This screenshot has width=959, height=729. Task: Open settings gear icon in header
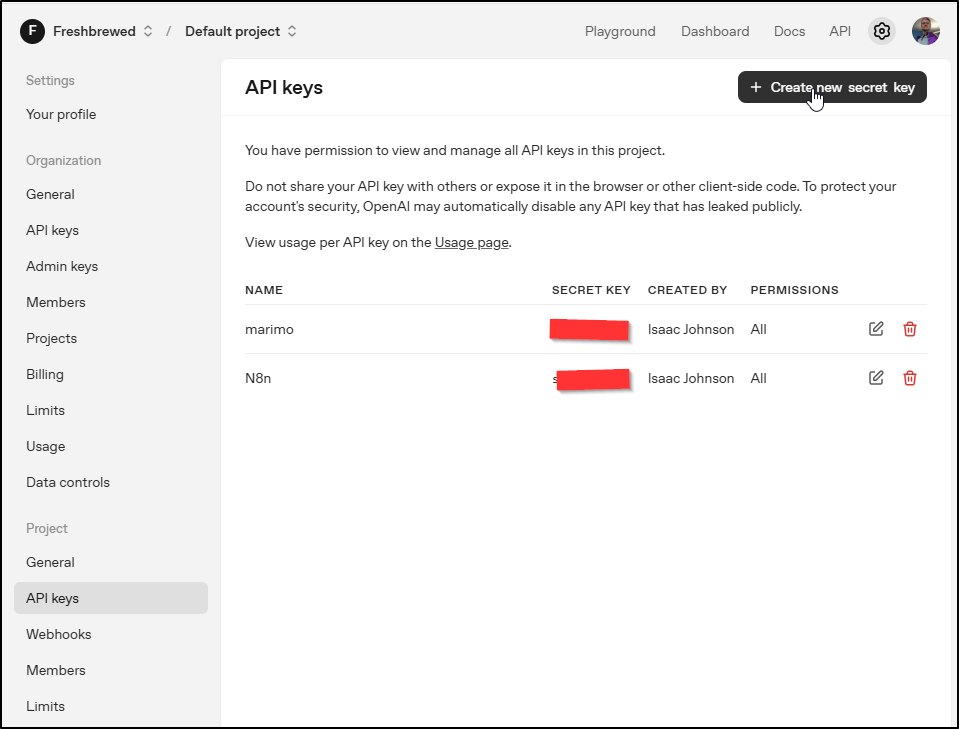881,31
